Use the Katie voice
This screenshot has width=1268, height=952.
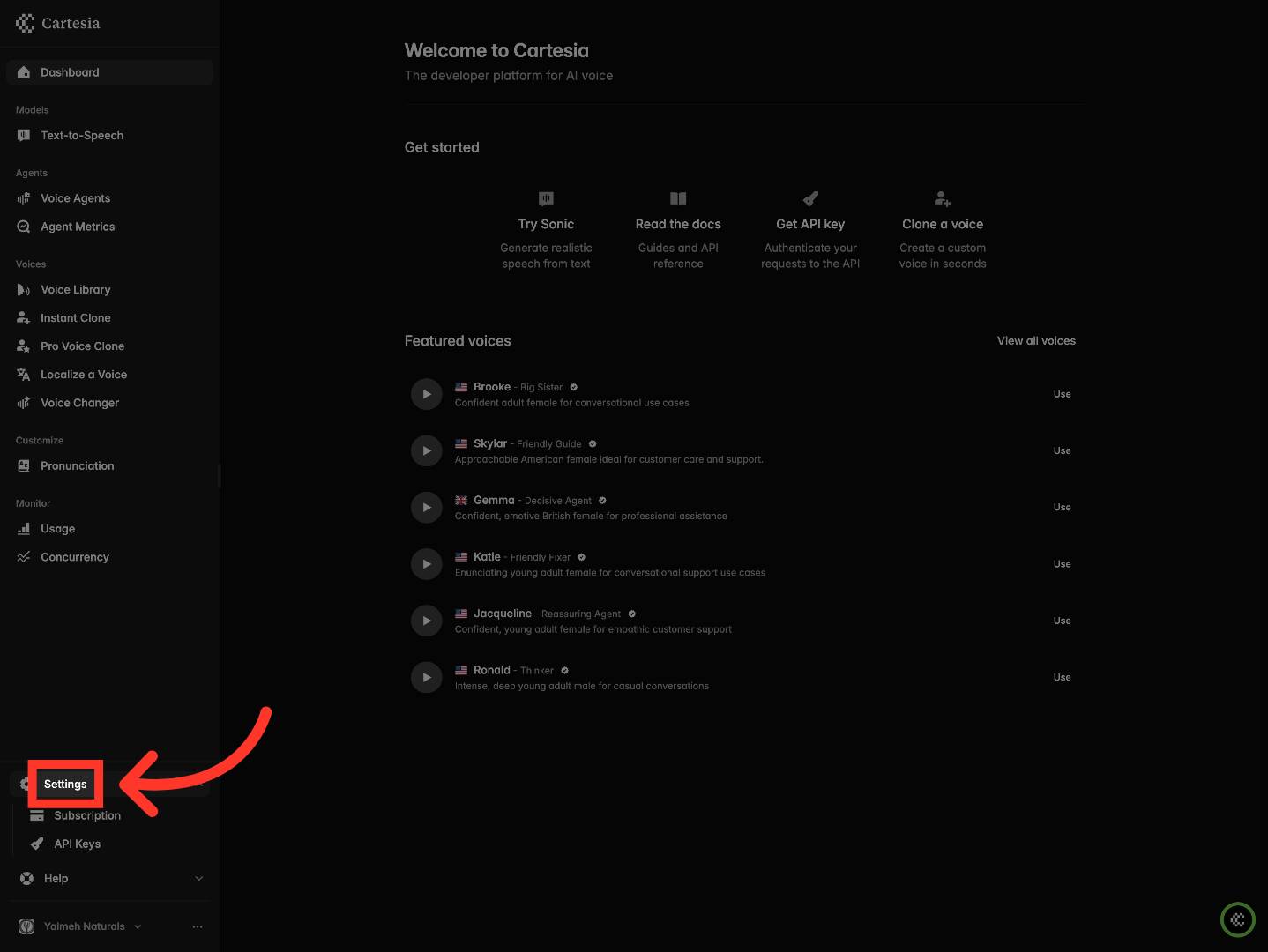click(x=1063, y=564)
